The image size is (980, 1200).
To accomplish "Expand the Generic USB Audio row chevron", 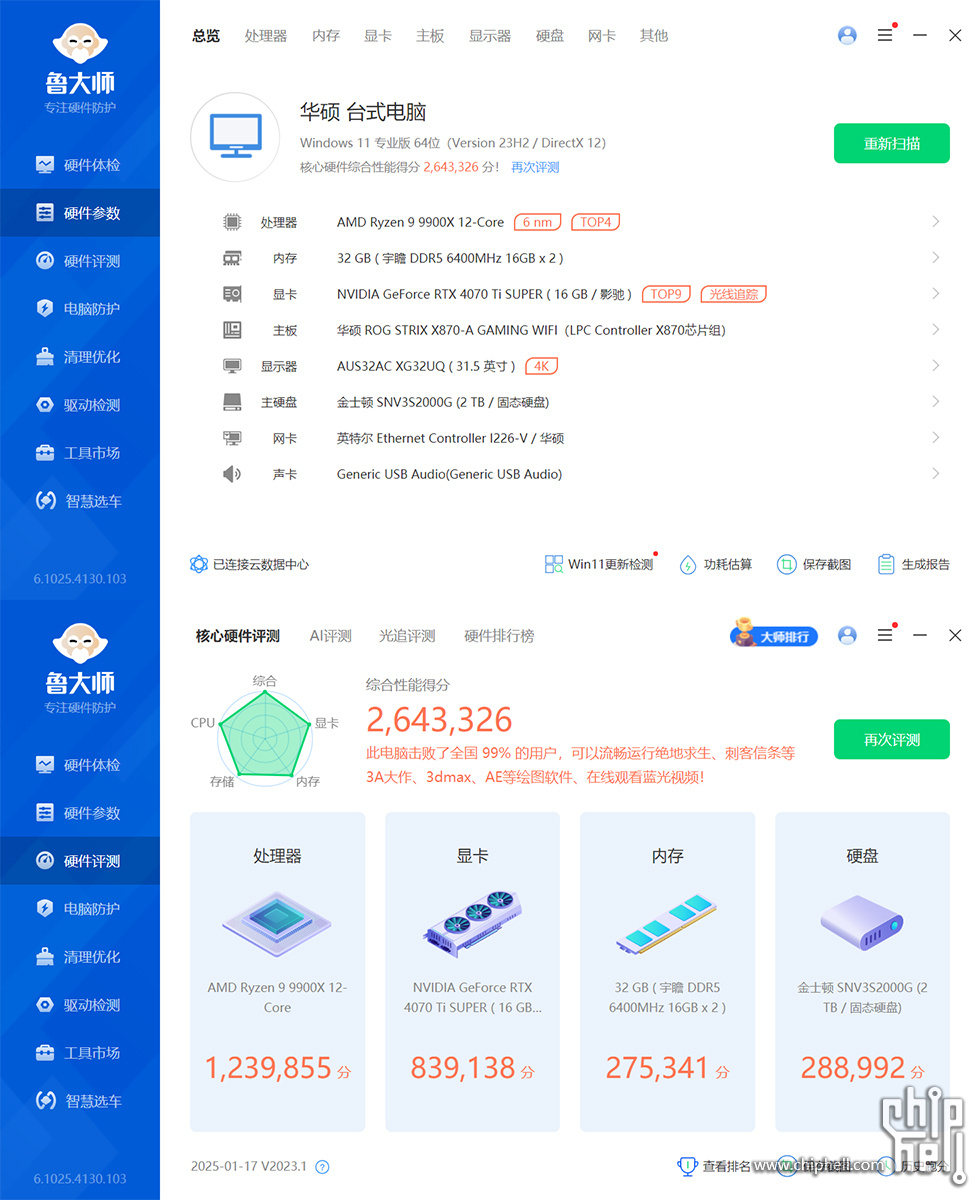I will [x=936, y=474].
